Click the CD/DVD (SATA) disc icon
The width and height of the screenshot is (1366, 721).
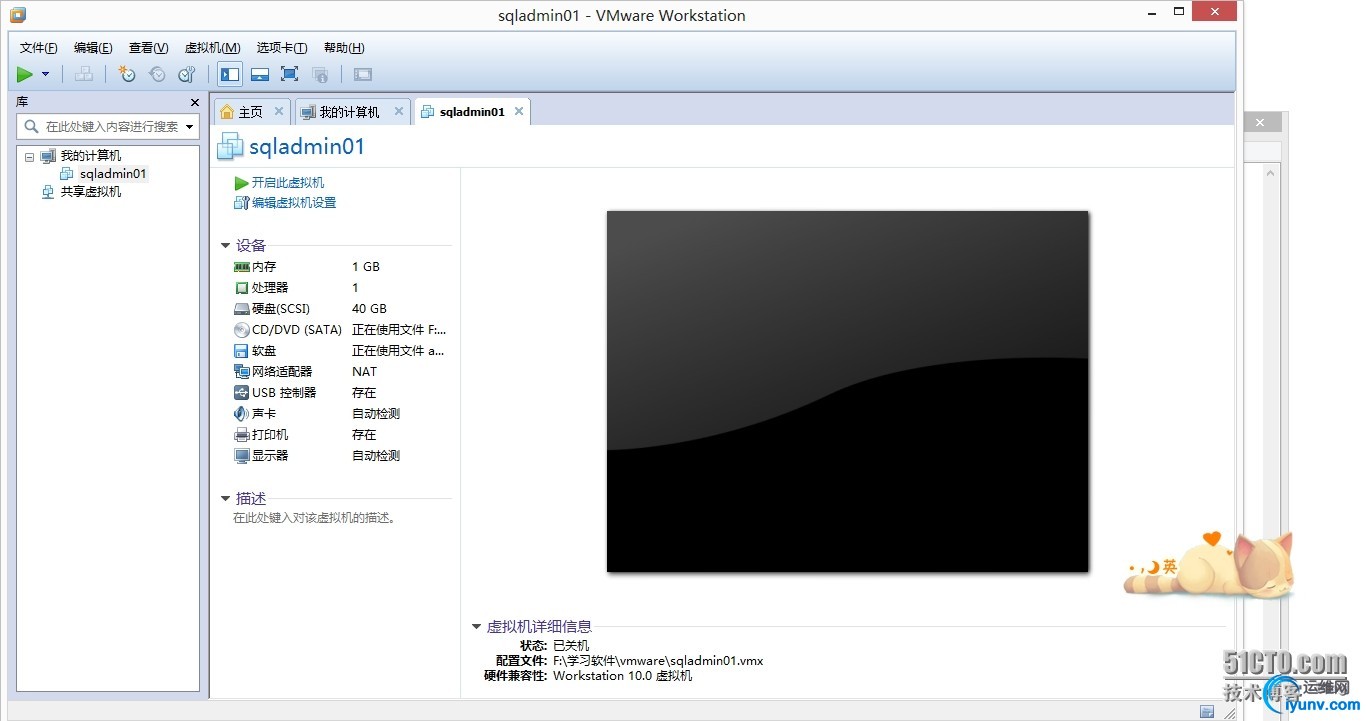pyautogui.click(x=241, y=330)
